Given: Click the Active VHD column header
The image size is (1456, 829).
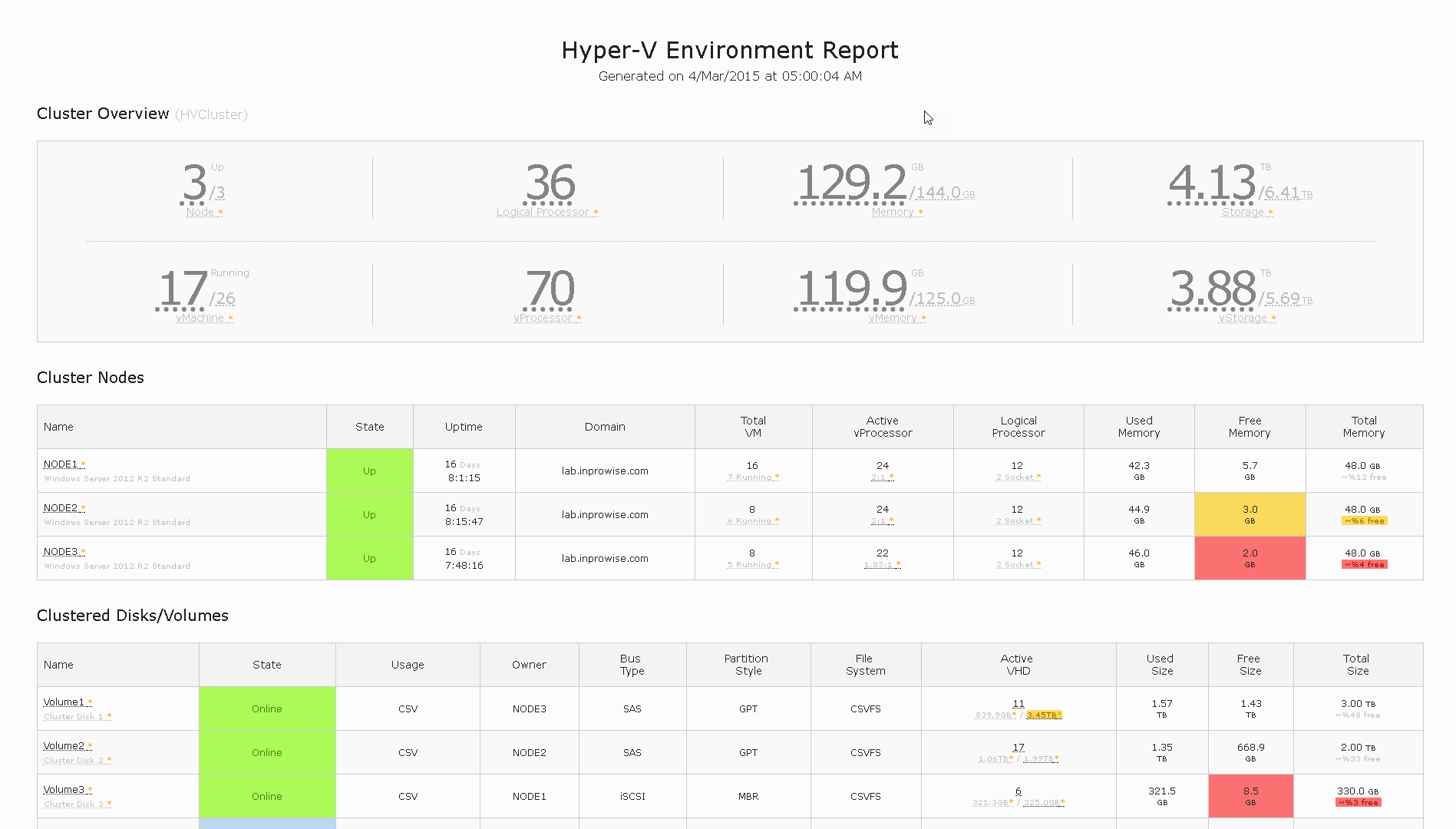Looking at the screenshot, I should click(1018, 665).
